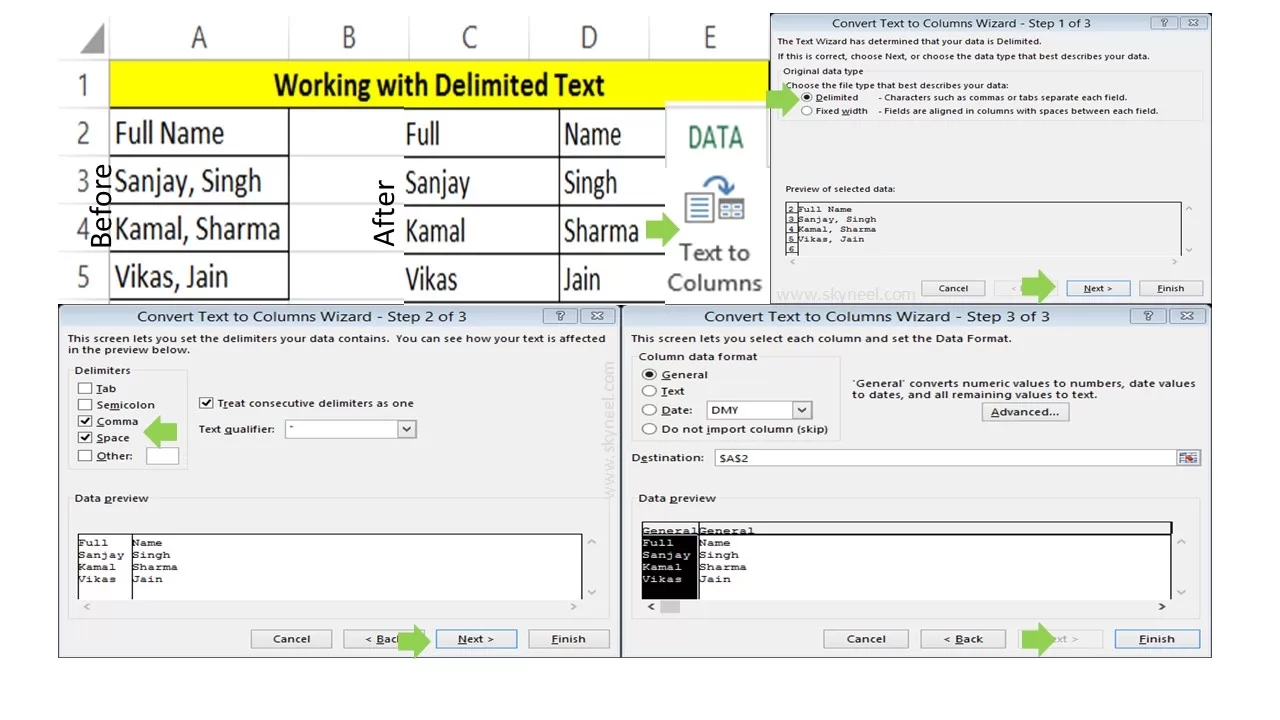Select column D header

point(588,37)
